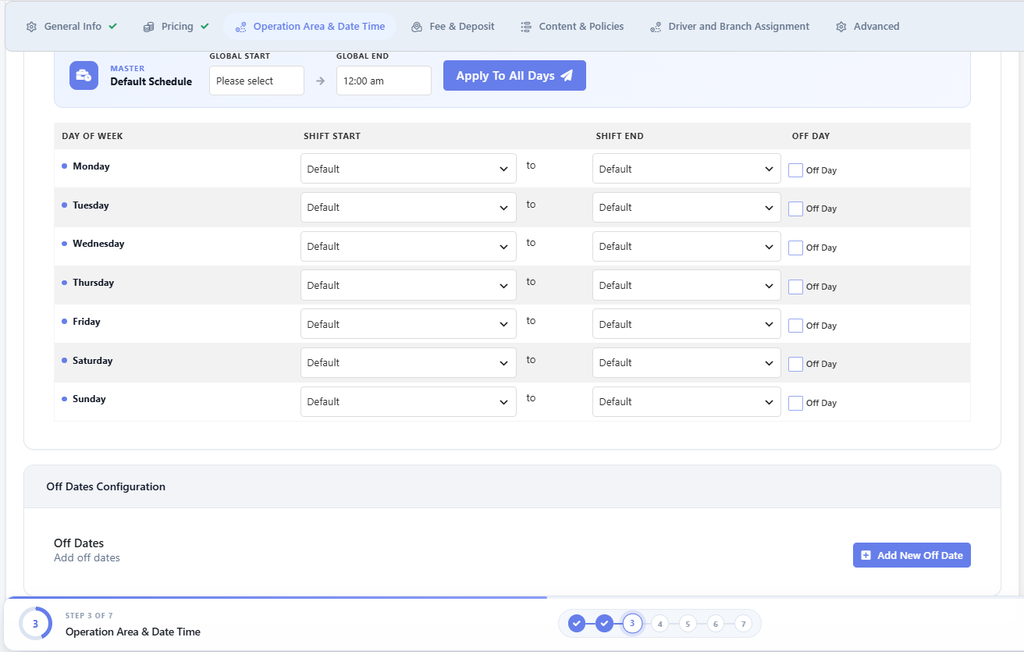Click Apply To All Days button
This screenshot has height=652, width=1024.
click(x=515, y=76)
